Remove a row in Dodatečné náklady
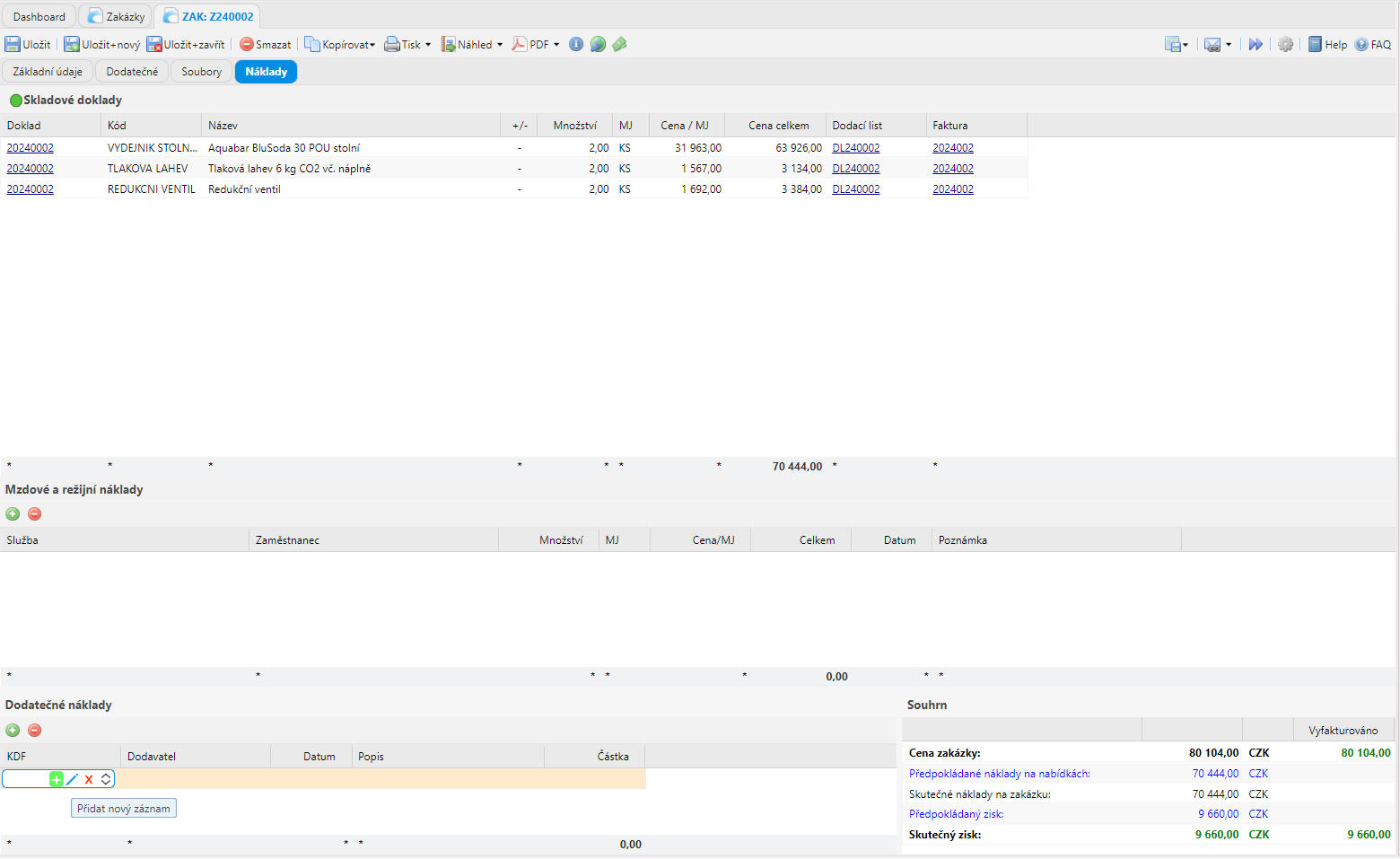1400x859 pixels. 34,731
